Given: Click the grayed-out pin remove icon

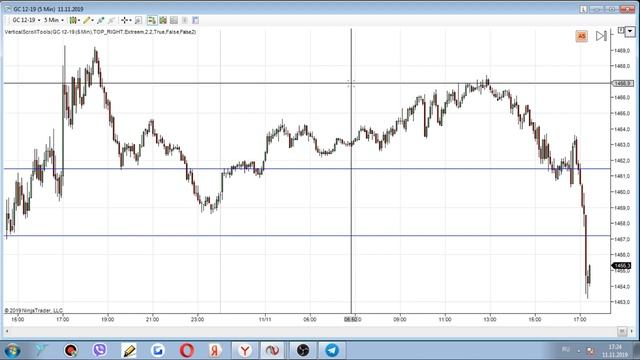Looking at the screenshot, I should click(x=111, y=20).
